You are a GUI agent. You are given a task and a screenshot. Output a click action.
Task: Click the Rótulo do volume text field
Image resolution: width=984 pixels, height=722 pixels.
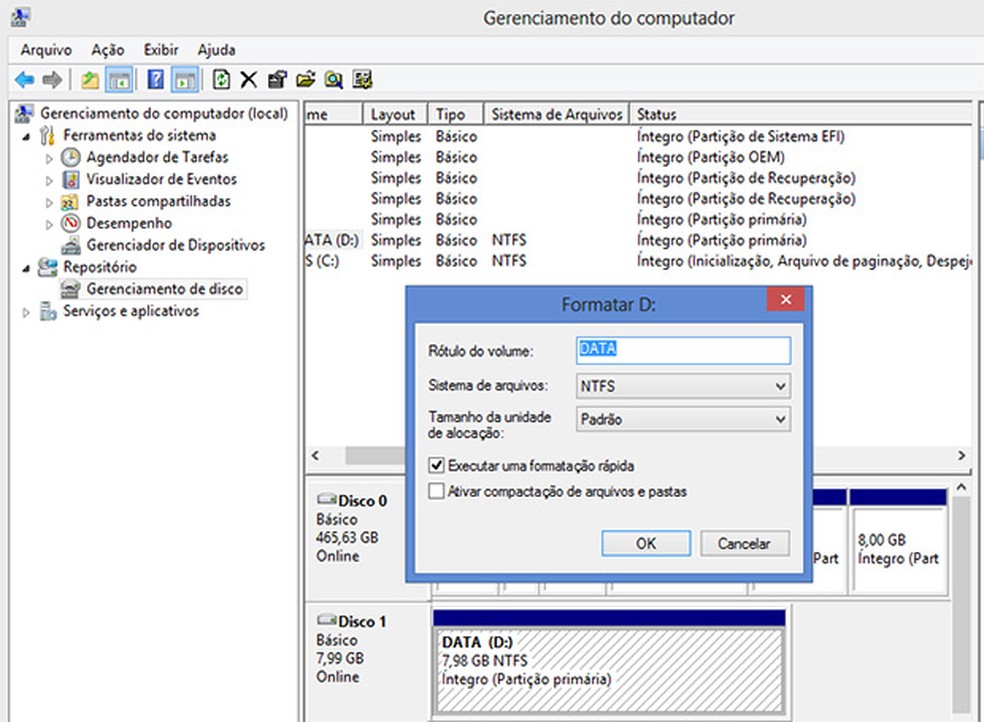point(684,350)
